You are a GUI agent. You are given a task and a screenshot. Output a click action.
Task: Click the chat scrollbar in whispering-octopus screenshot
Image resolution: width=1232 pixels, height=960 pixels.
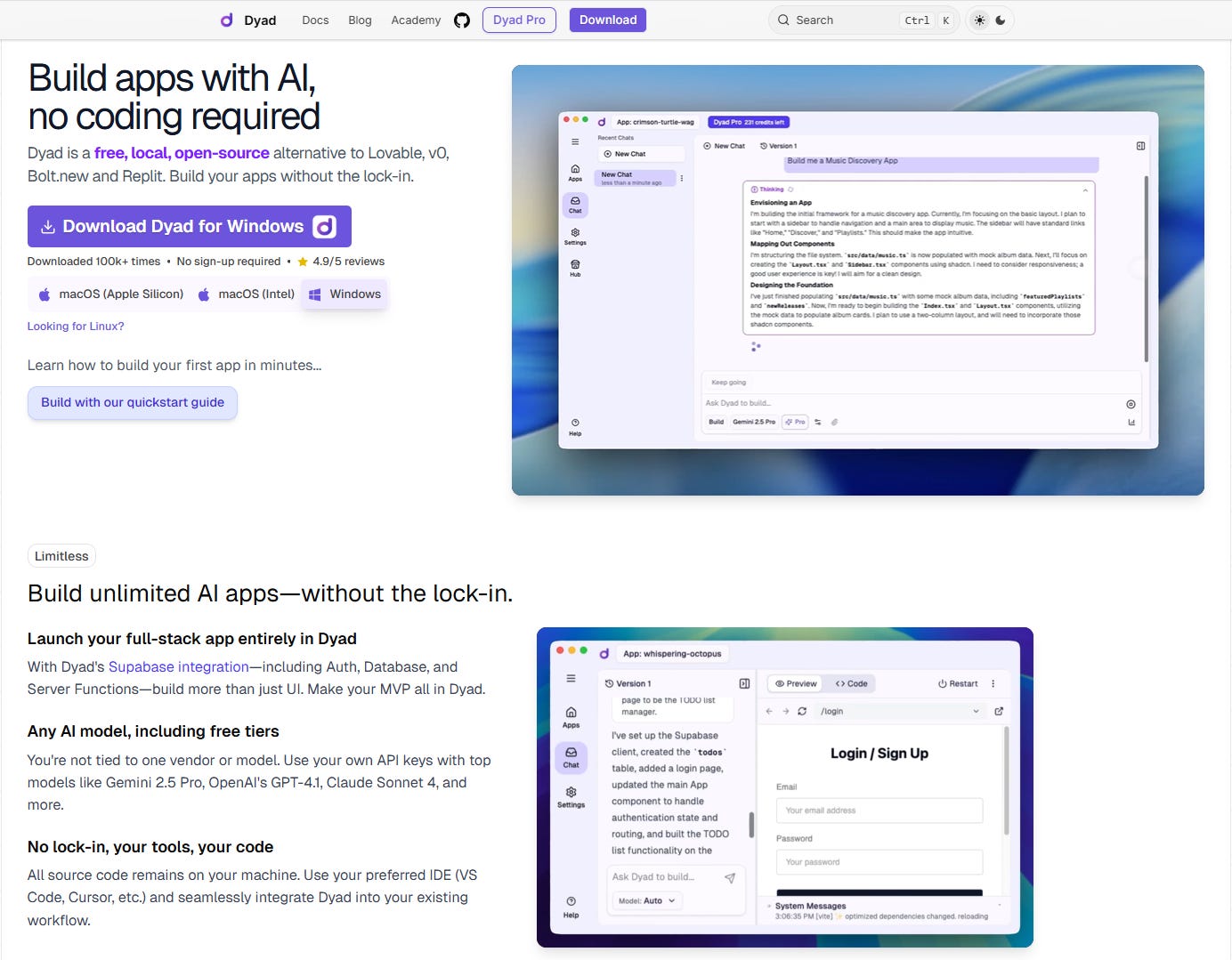coord(751,825)
